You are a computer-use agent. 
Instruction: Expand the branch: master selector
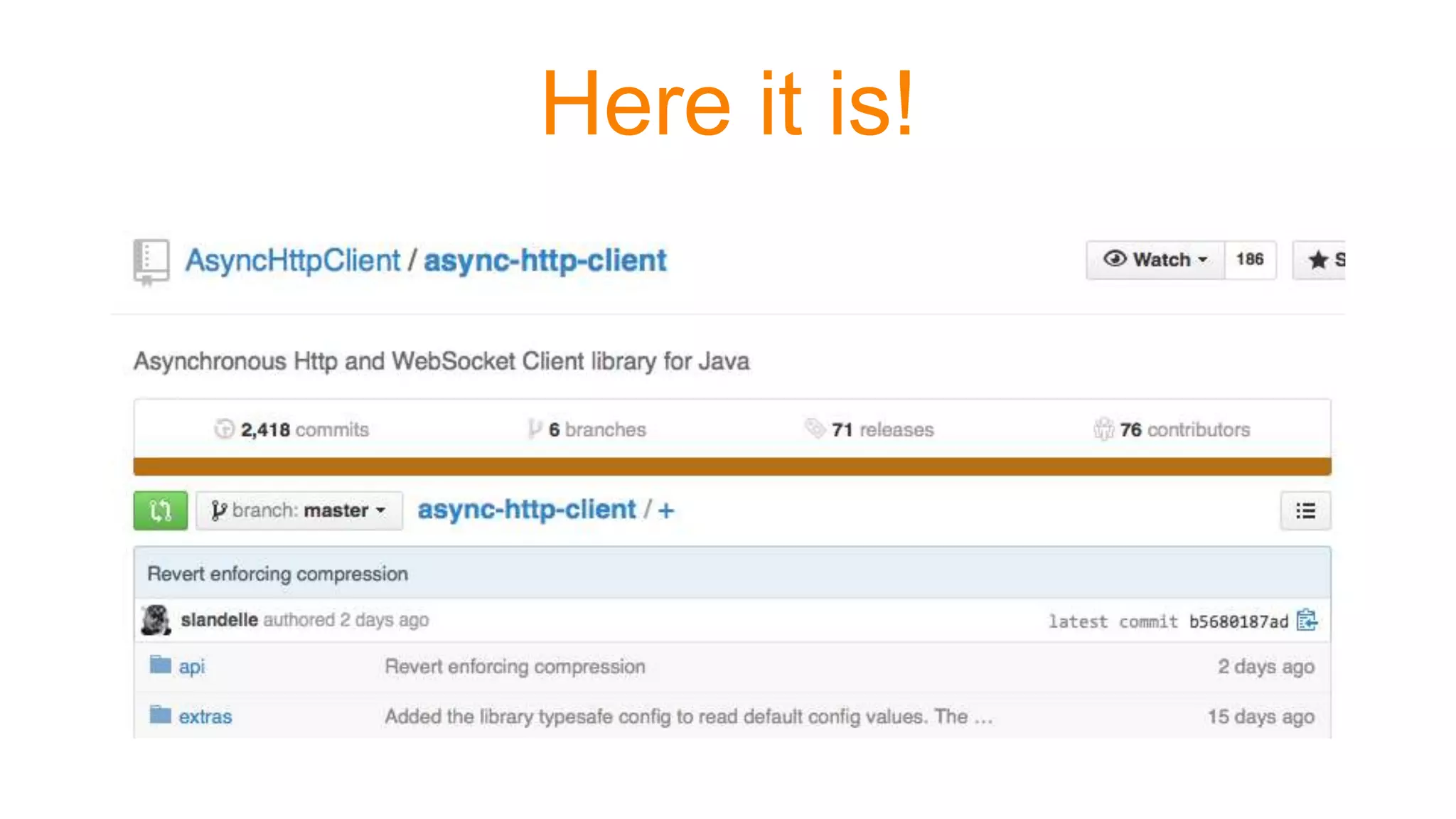tap(299, 510)
